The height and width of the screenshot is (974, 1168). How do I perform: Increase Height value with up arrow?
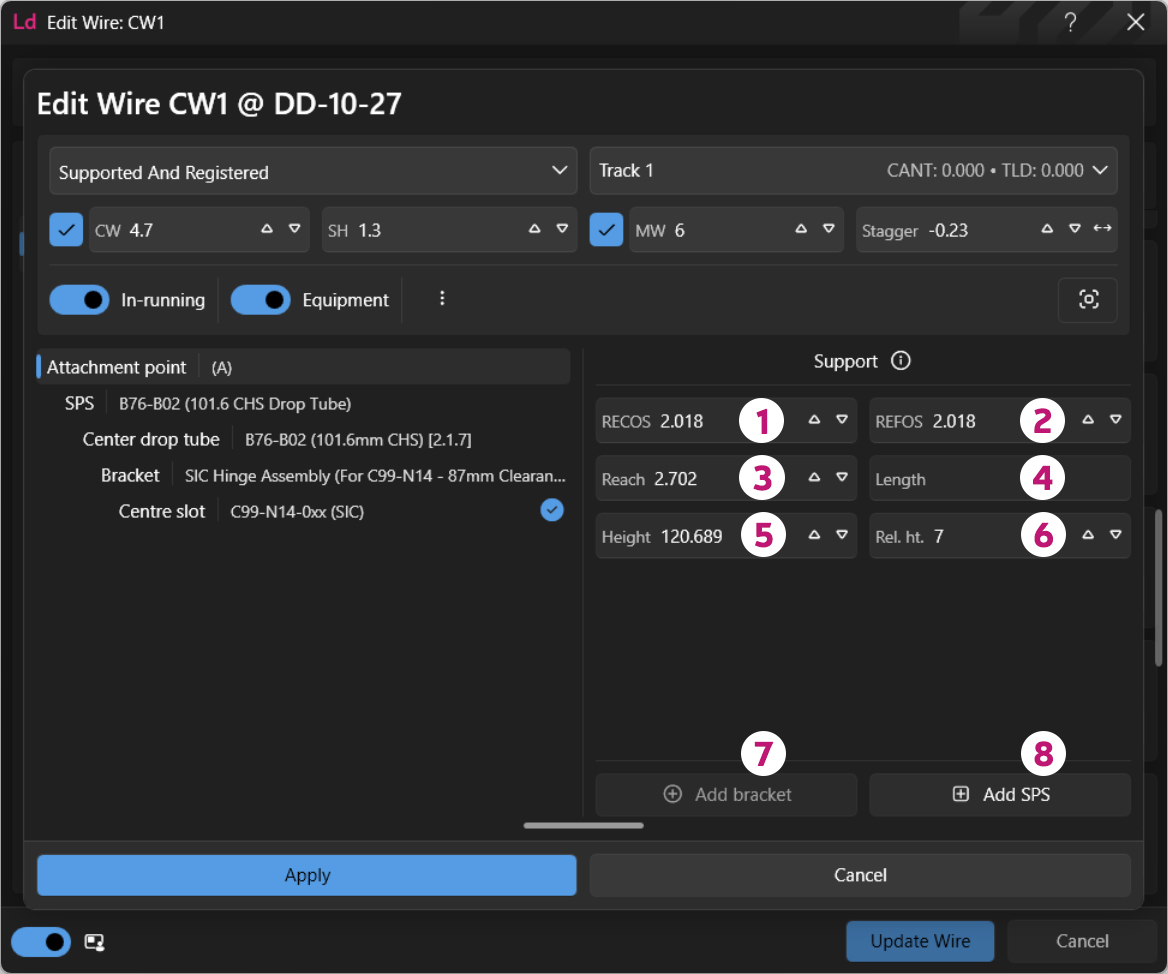click(814, 535)
